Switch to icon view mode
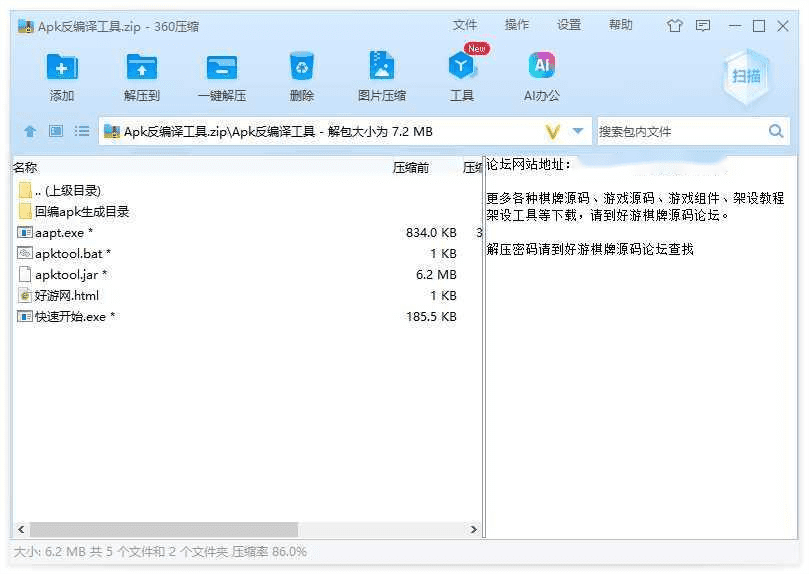The height and width of the screenshot is (574, 809). pyautogui.click(x=56, y=131)
